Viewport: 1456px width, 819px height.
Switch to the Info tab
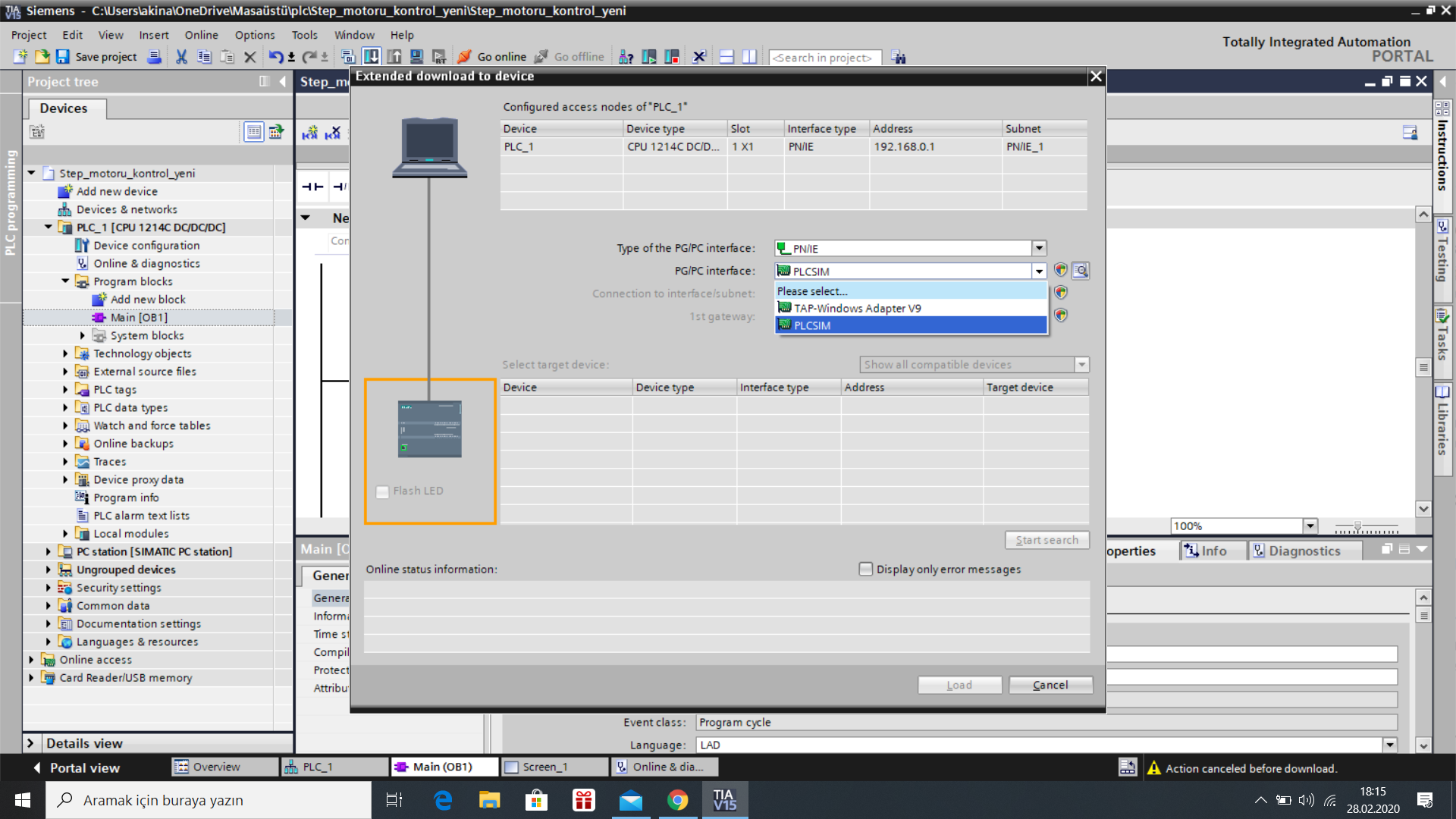tap(1212, 551)
